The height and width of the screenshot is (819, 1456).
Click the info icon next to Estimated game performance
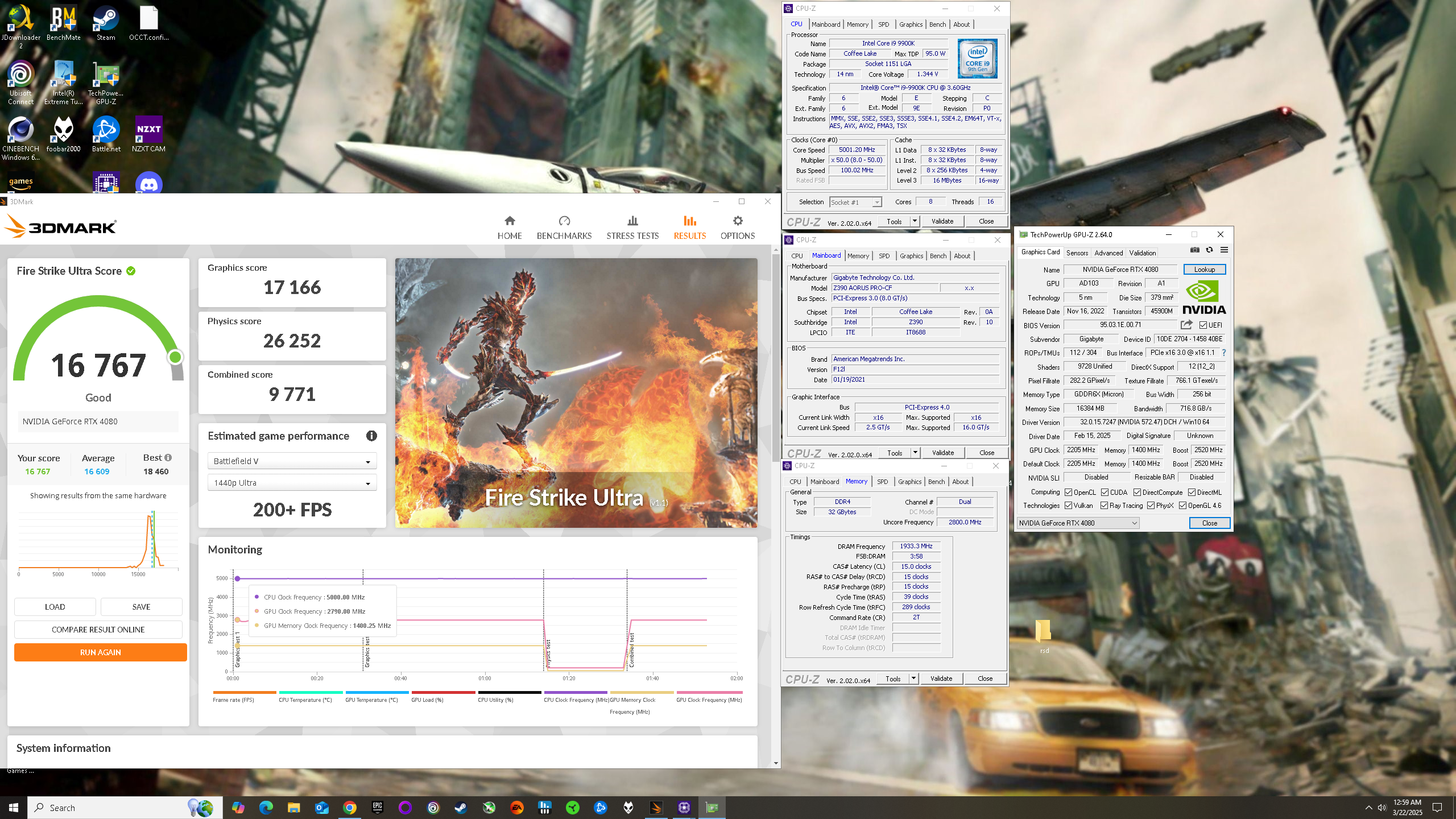point(371,436)
